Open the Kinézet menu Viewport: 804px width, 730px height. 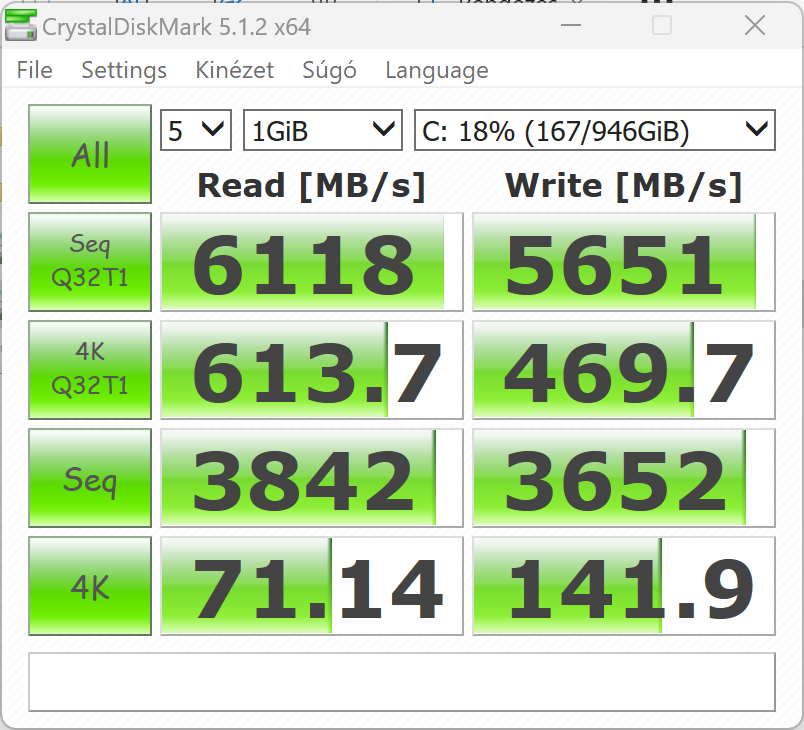pos(234,70)
